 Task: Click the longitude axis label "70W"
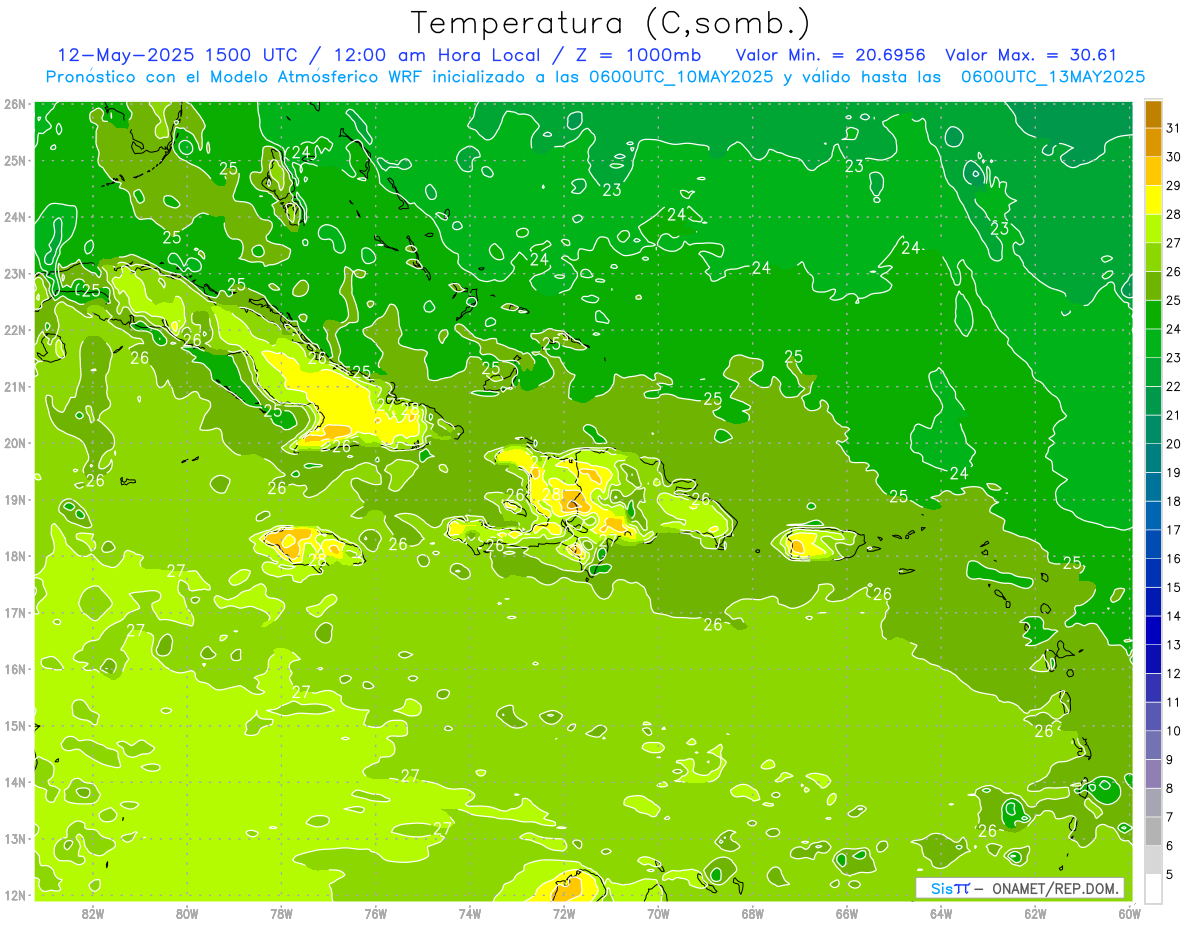tap(658, 913)
